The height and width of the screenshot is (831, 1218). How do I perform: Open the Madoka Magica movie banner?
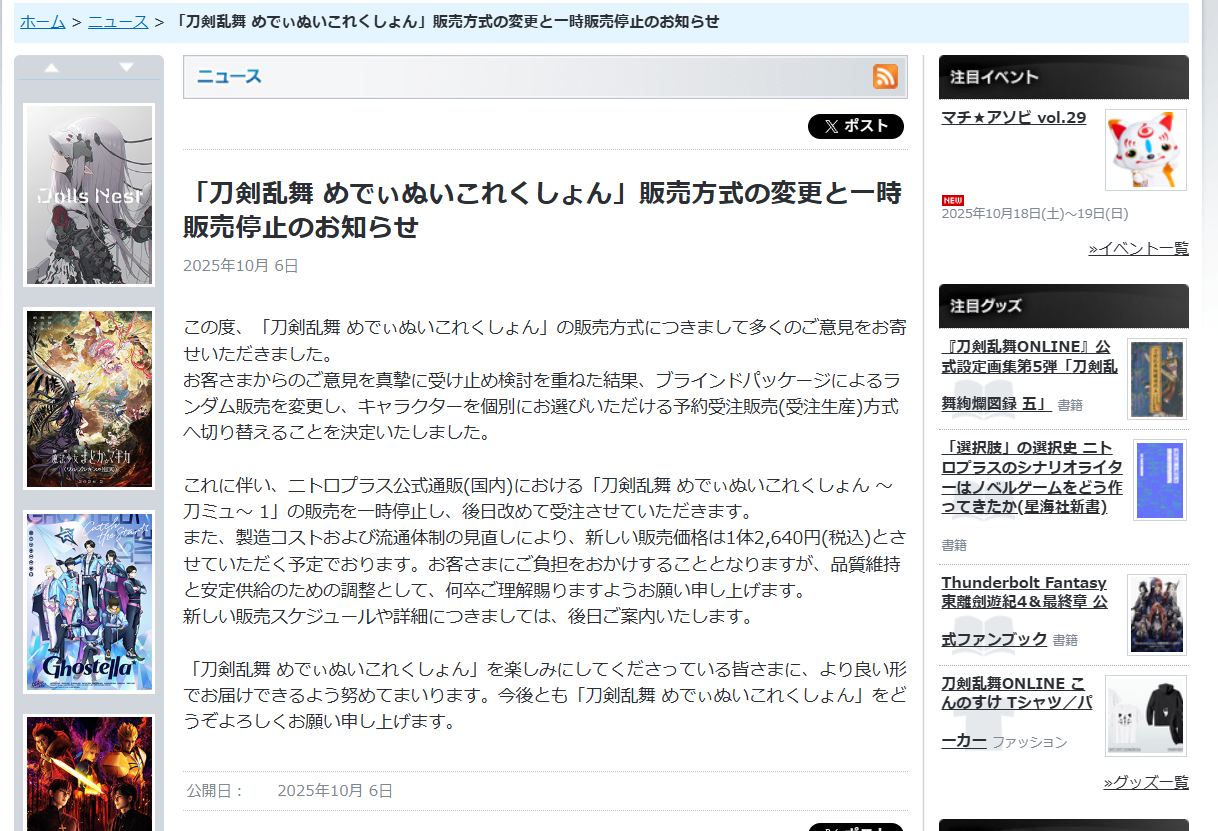(x=89, y=398)
